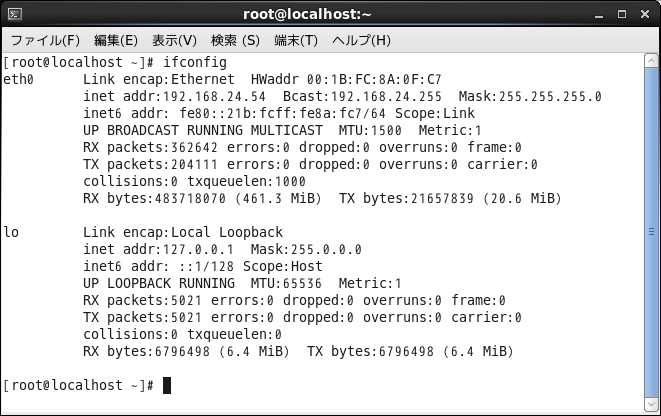Open the ヘルプ(H) menu

click(361, 40)
